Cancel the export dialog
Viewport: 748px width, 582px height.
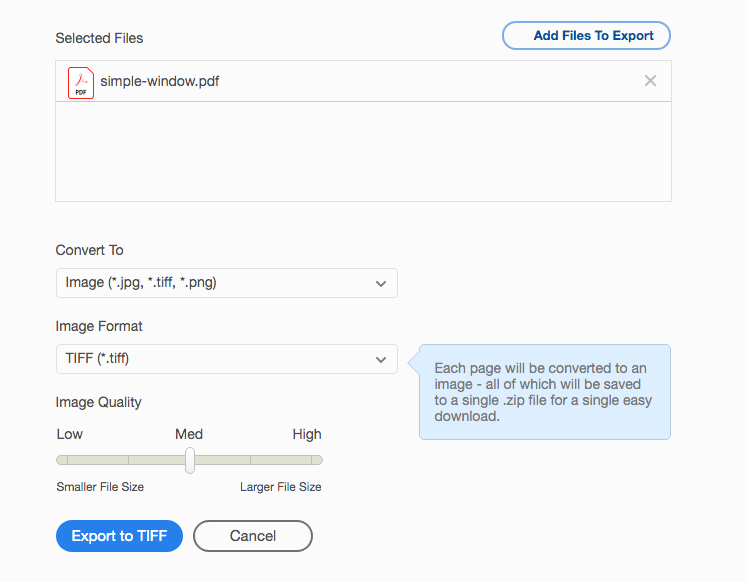(x=253, y=536)
